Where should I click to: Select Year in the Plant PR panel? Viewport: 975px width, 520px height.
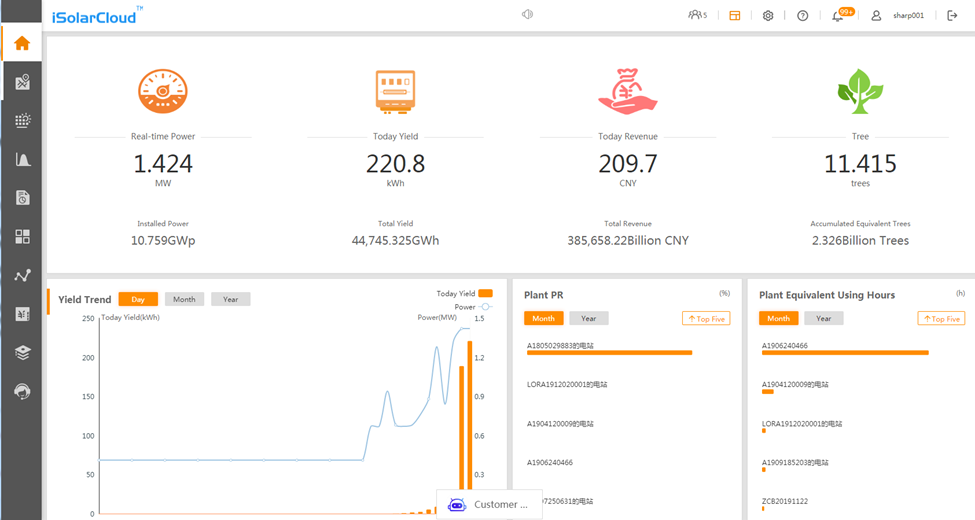coord(588,318)
